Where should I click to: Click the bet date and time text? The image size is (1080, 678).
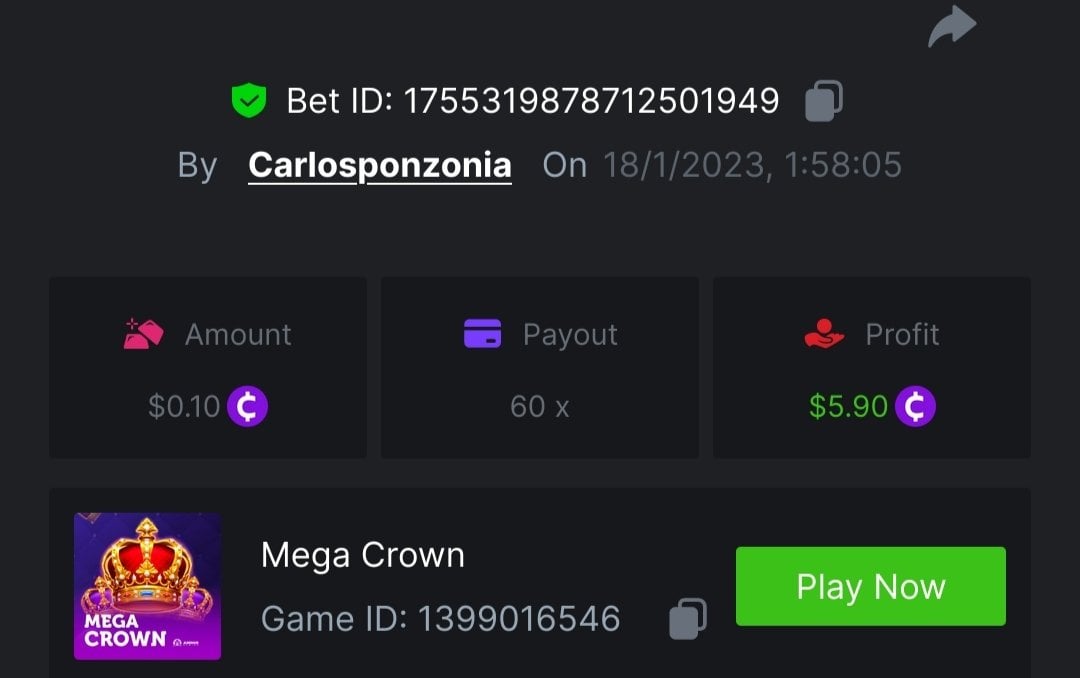click(x=752, y=165)
